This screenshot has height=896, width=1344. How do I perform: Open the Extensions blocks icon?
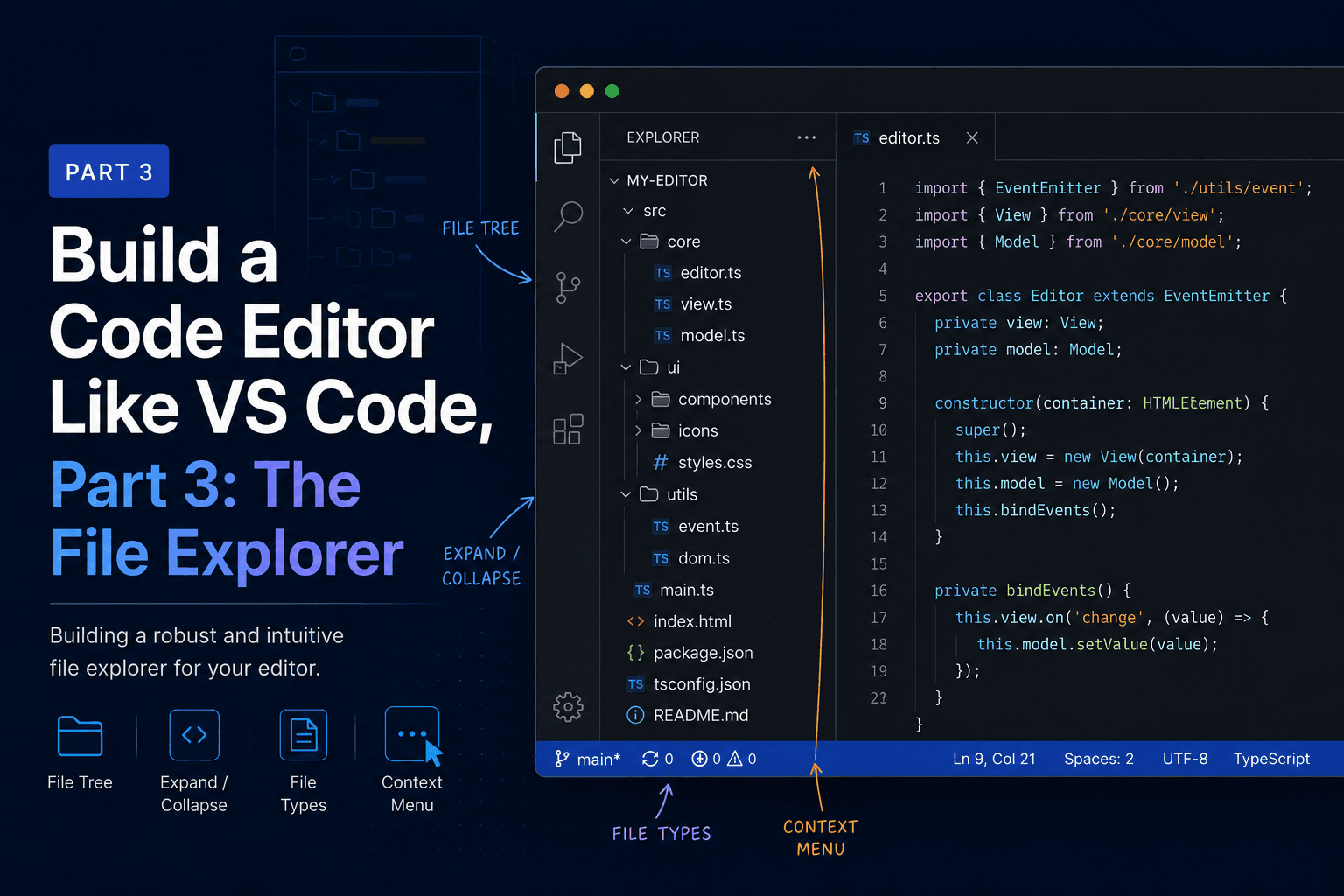coord(568,429)
